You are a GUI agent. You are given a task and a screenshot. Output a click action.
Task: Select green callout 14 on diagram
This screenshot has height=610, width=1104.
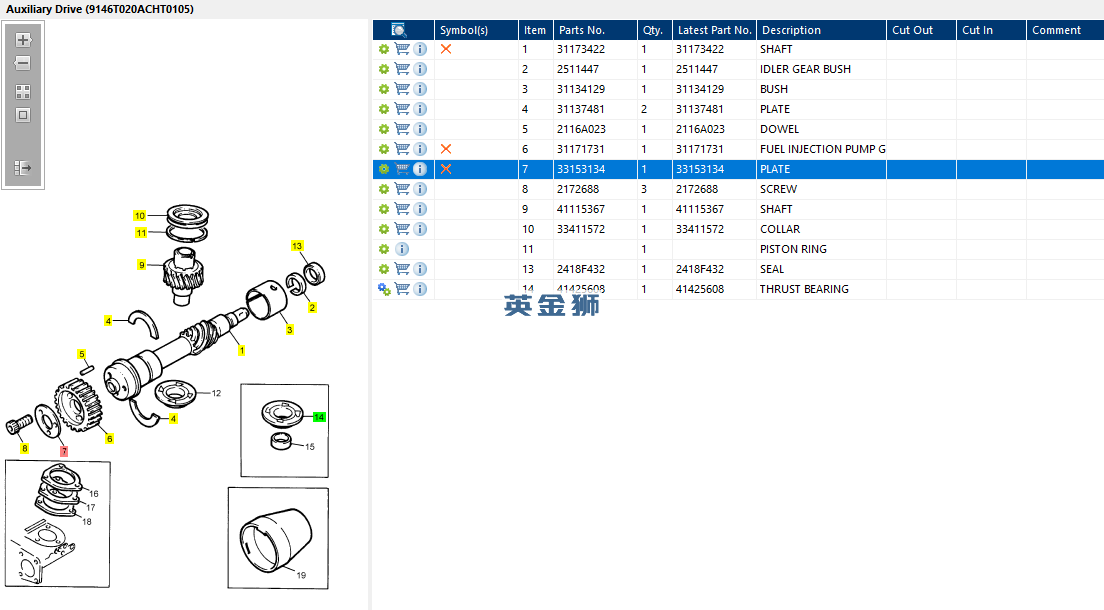(x=319, y=417)
